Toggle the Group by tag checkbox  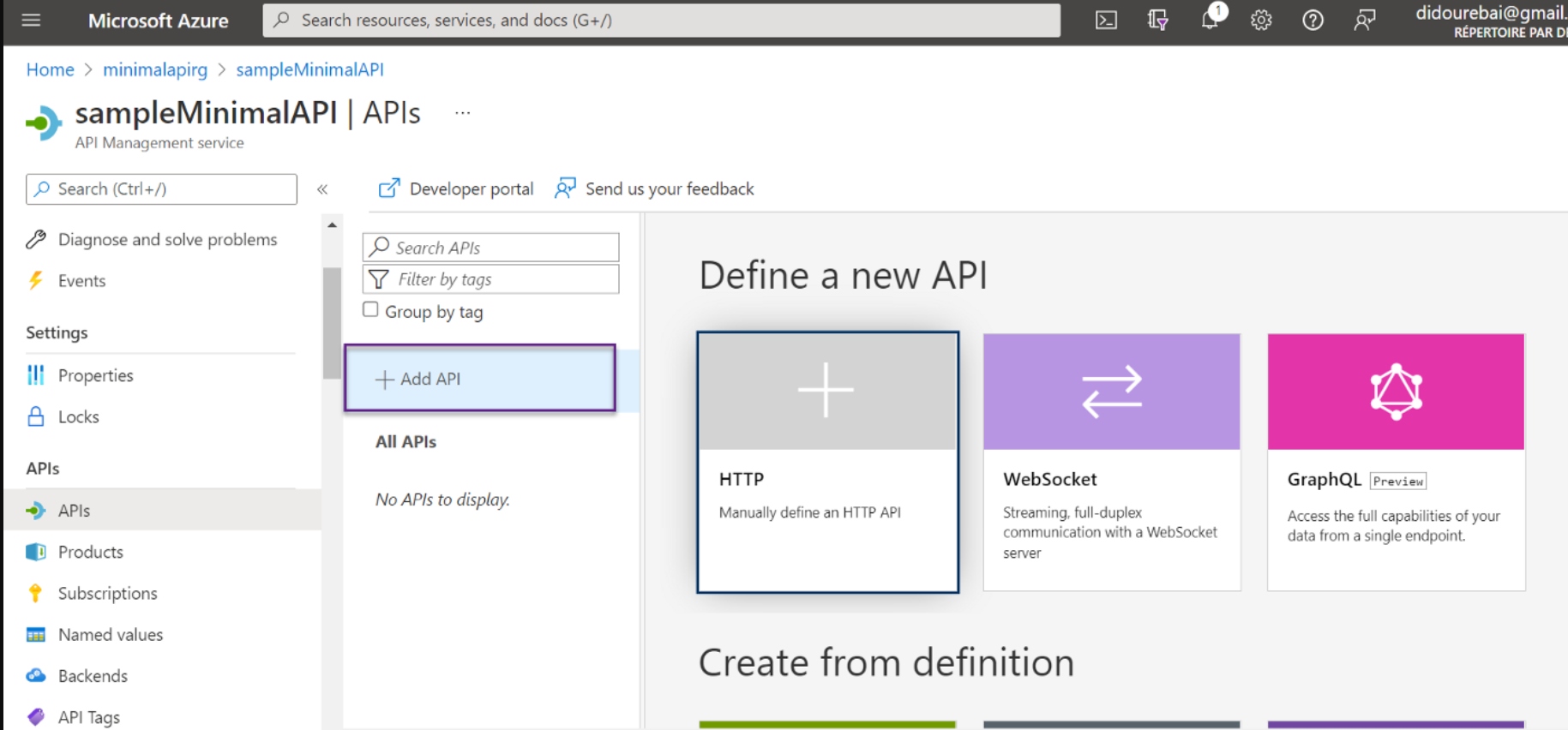[370, 310]
